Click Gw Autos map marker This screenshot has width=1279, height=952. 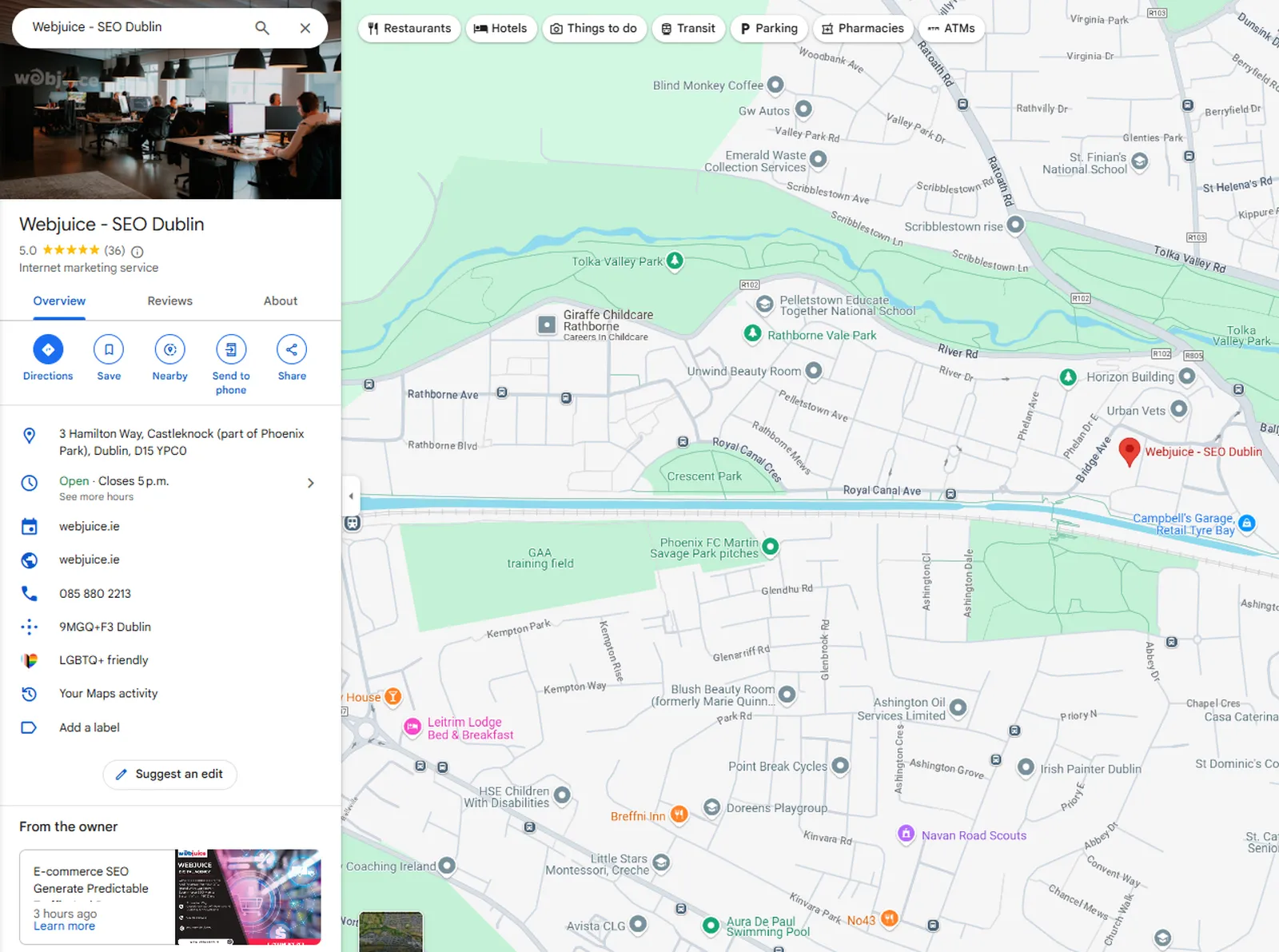pos(804,109)
